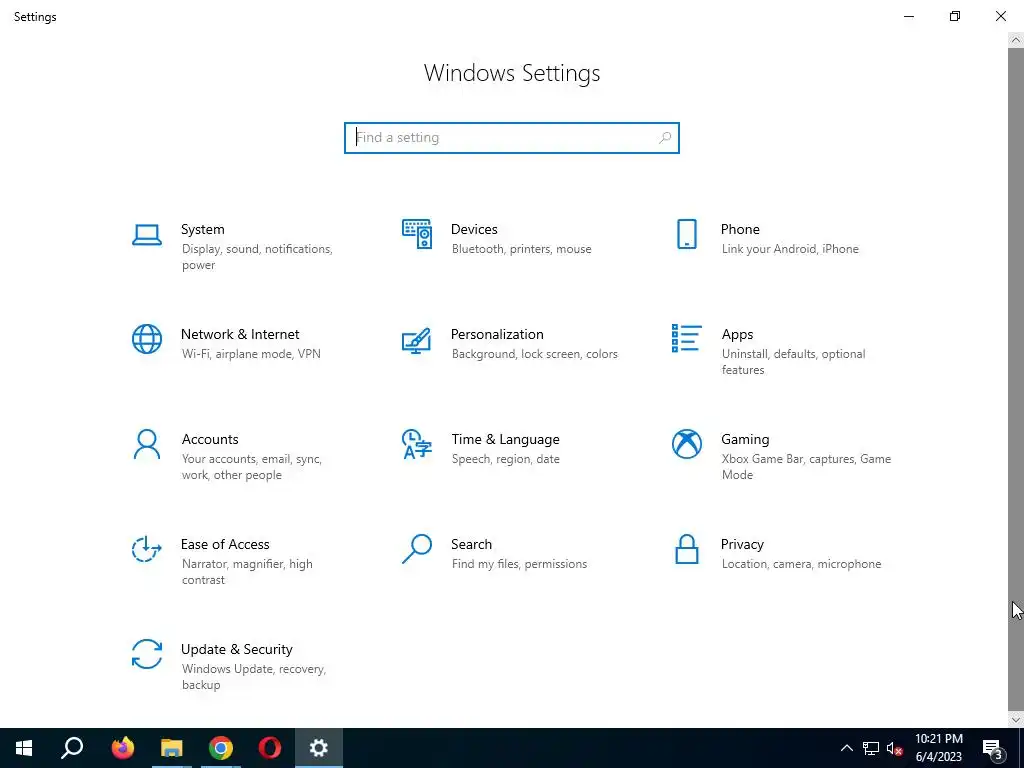1024x768 pixels.
Task: Select the Settings gear taskbar icon
Action: 319,748
